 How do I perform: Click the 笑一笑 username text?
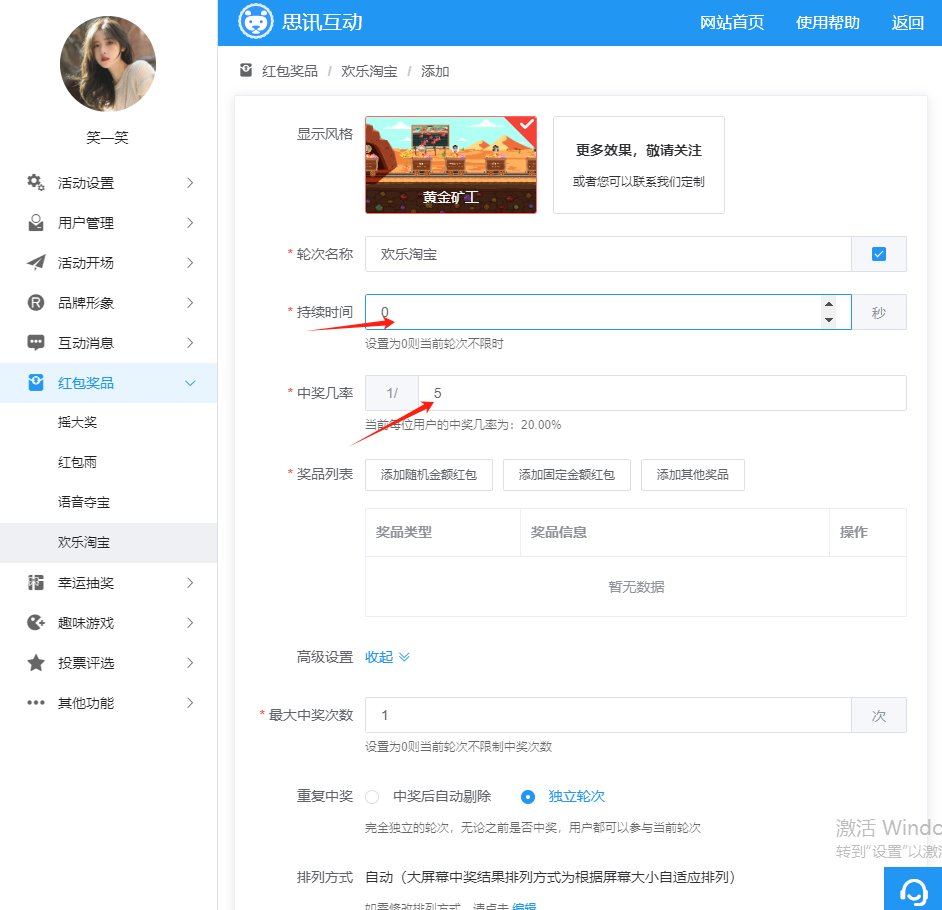click(108, 138)
